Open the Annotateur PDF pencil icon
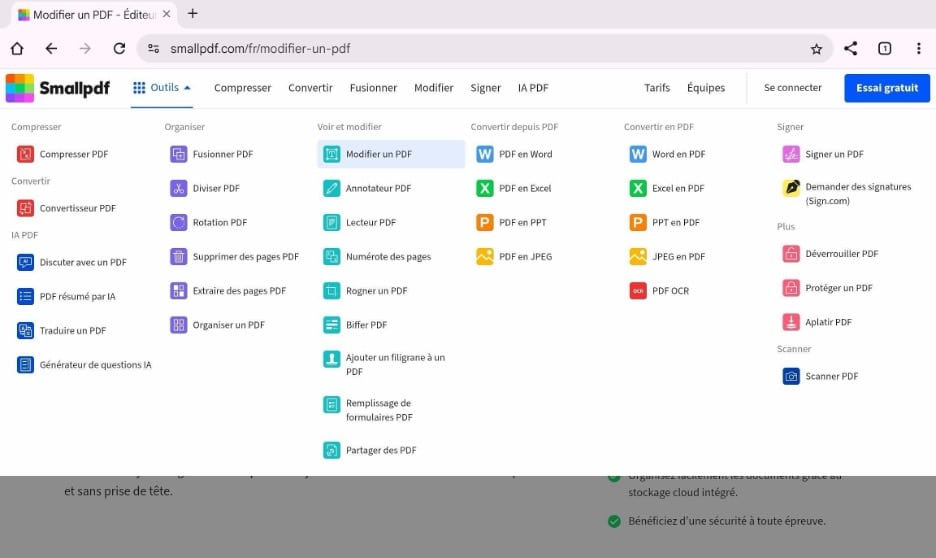 [x=331, y=188]
